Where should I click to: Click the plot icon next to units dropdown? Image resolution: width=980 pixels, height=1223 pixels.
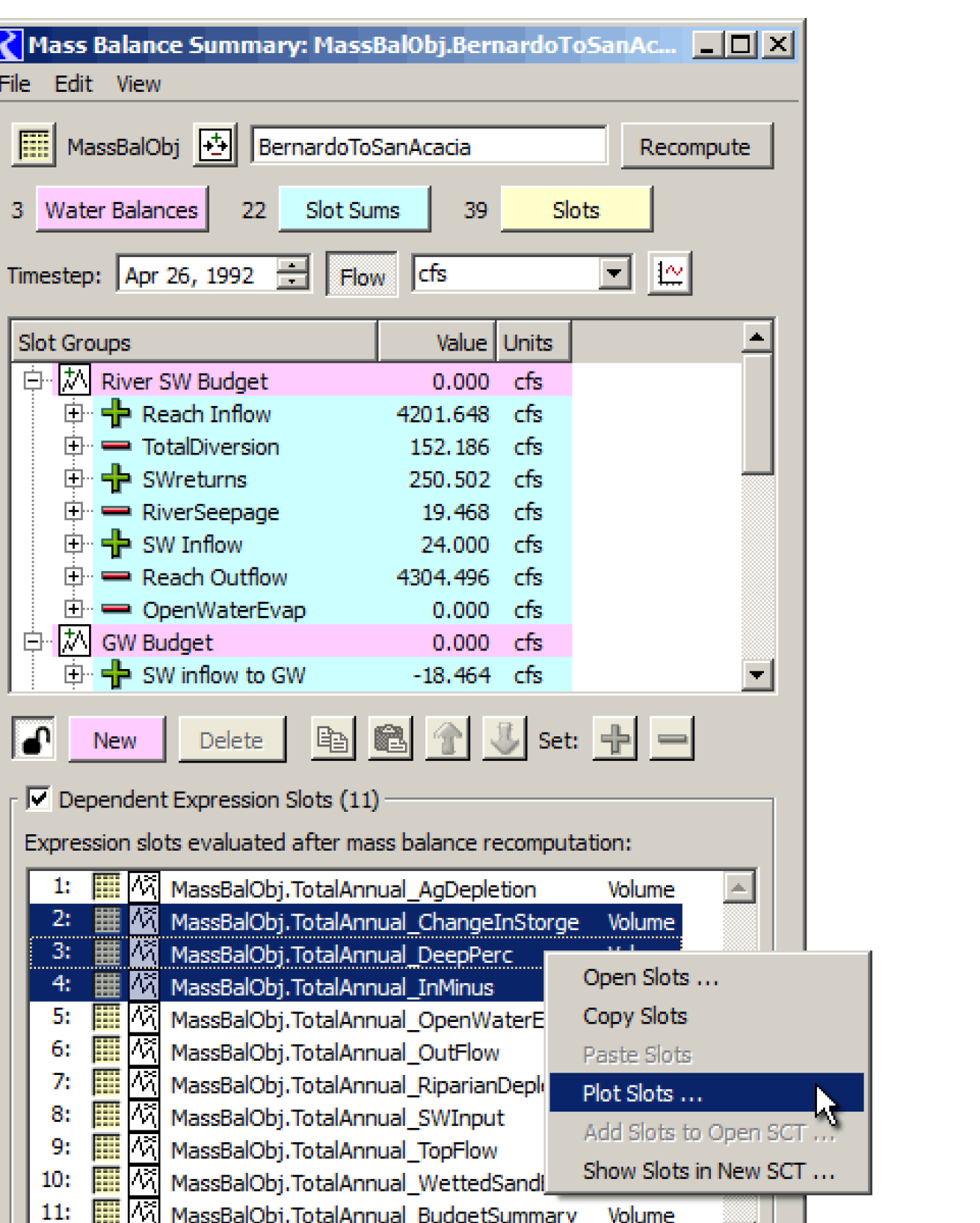(x=669, y=274)
